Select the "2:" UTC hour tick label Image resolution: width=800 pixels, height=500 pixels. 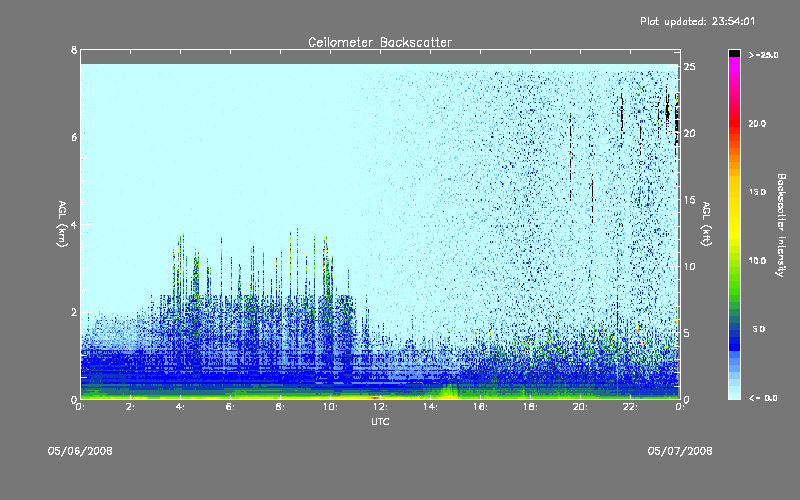(x=131, y=407)
